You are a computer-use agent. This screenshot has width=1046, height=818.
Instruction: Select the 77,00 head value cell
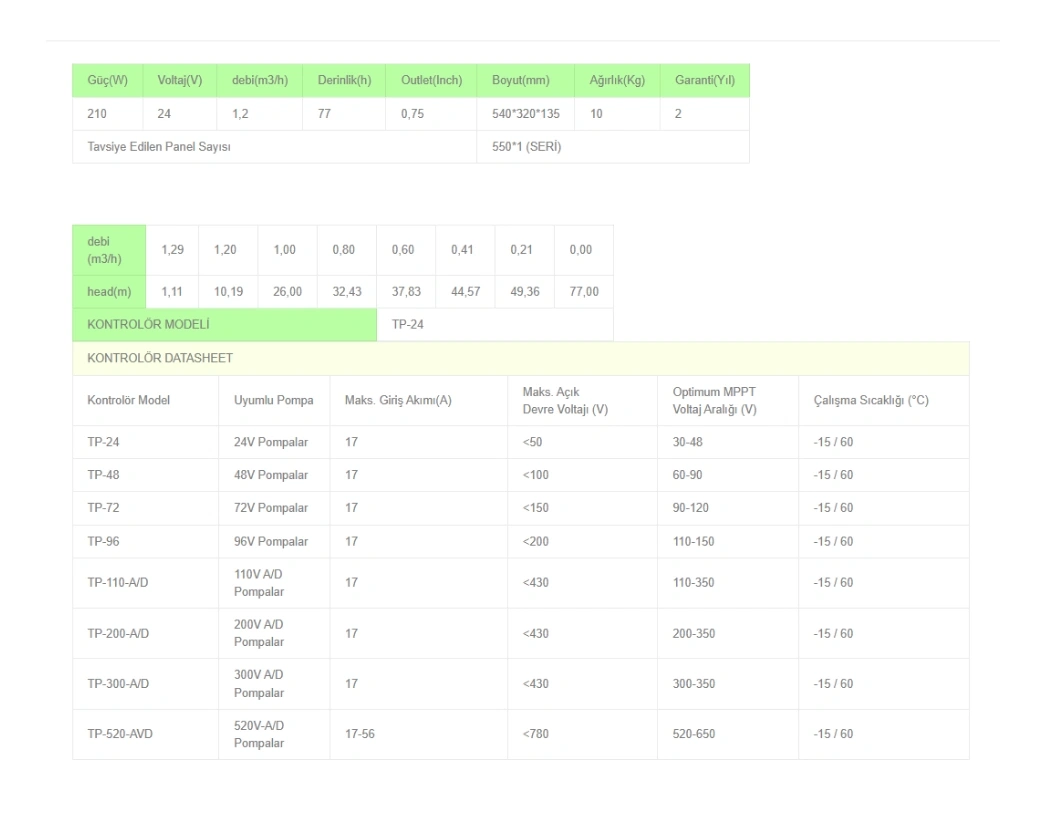click(x=584, y=291)
